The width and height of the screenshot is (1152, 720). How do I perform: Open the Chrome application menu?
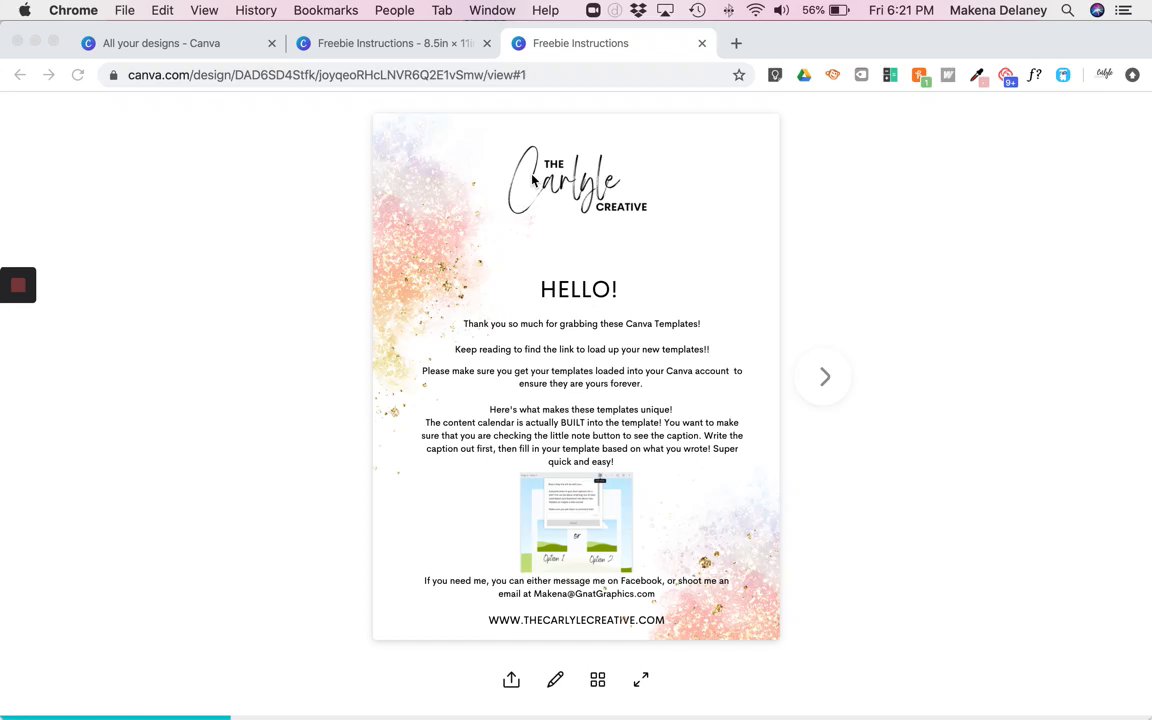(73, 10)
